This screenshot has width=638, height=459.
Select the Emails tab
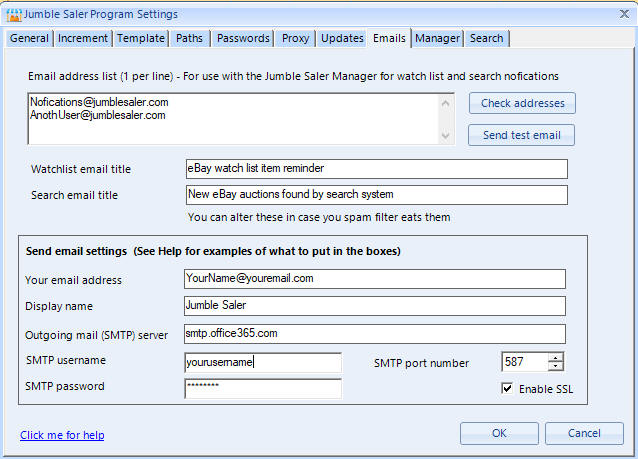[389, 38]
